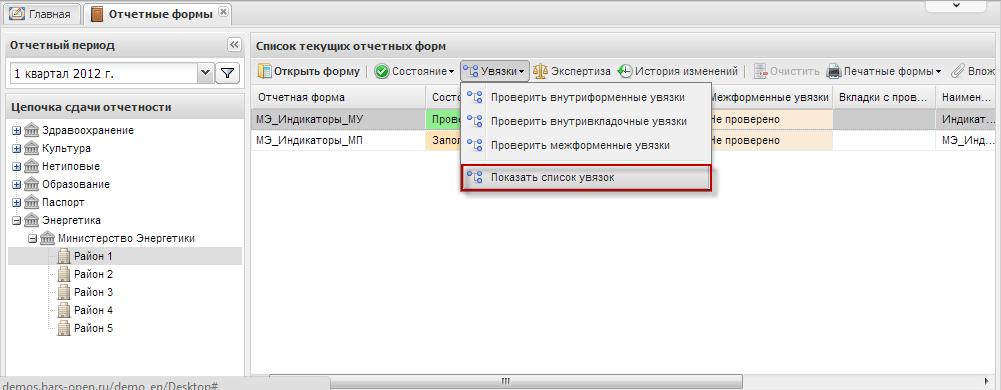
Task: Open История изменений
Action: (x=678, y=71)
